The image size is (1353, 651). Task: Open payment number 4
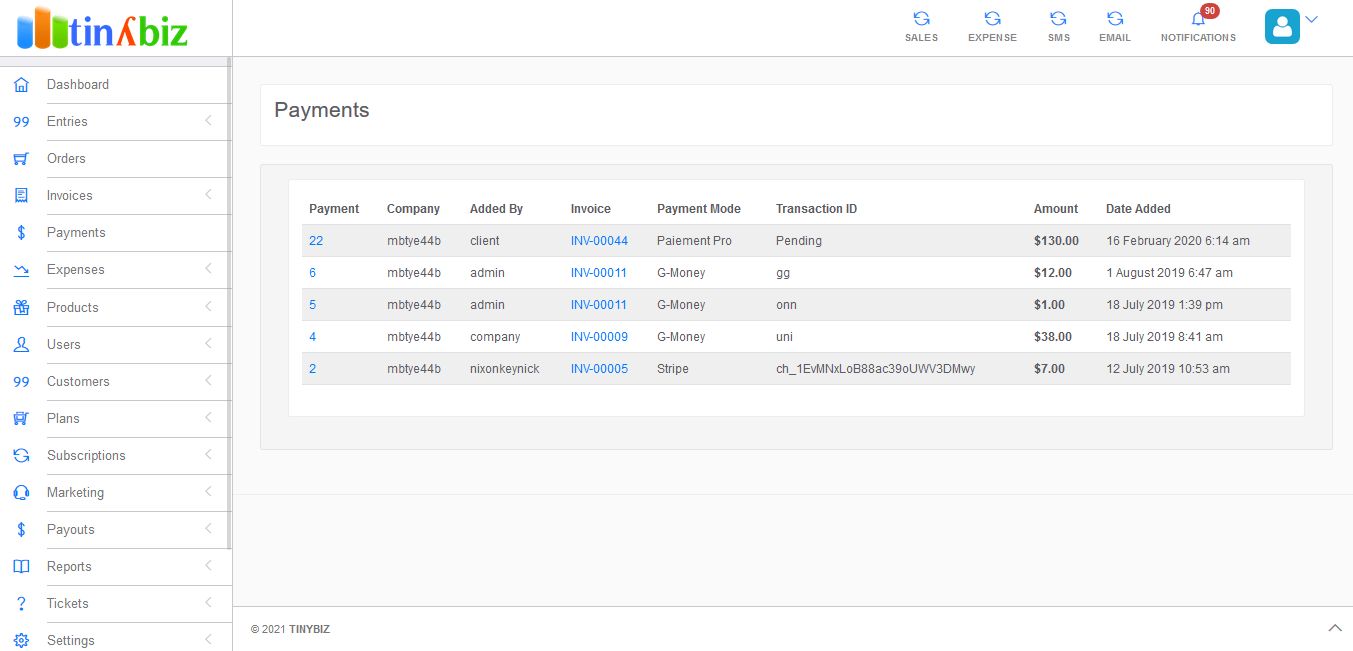click(312, 337)
